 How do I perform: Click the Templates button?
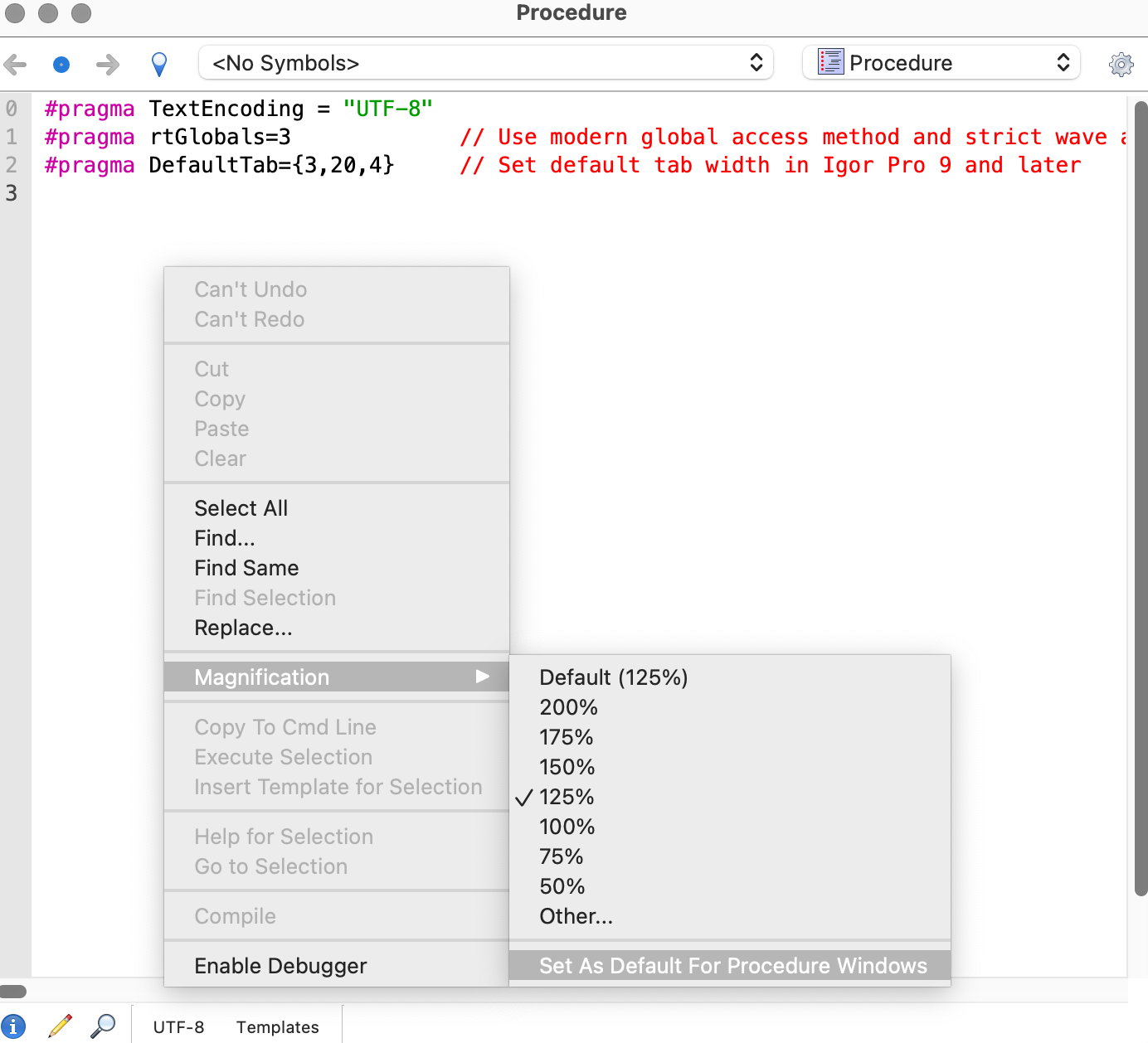pyautogui.click(x=277, y=1027)
